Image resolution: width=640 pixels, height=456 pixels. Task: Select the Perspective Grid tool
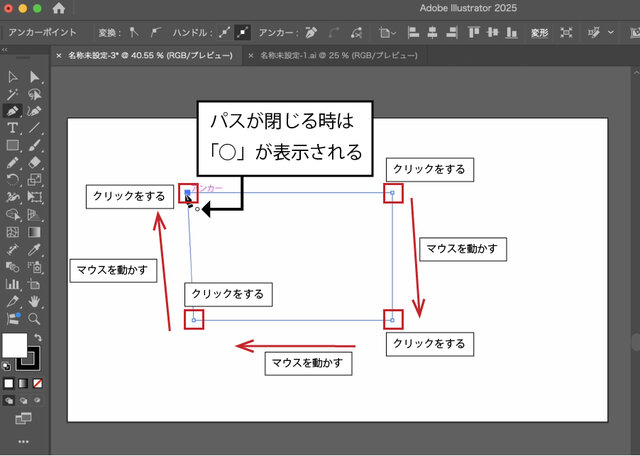click(x=35, y=214)
